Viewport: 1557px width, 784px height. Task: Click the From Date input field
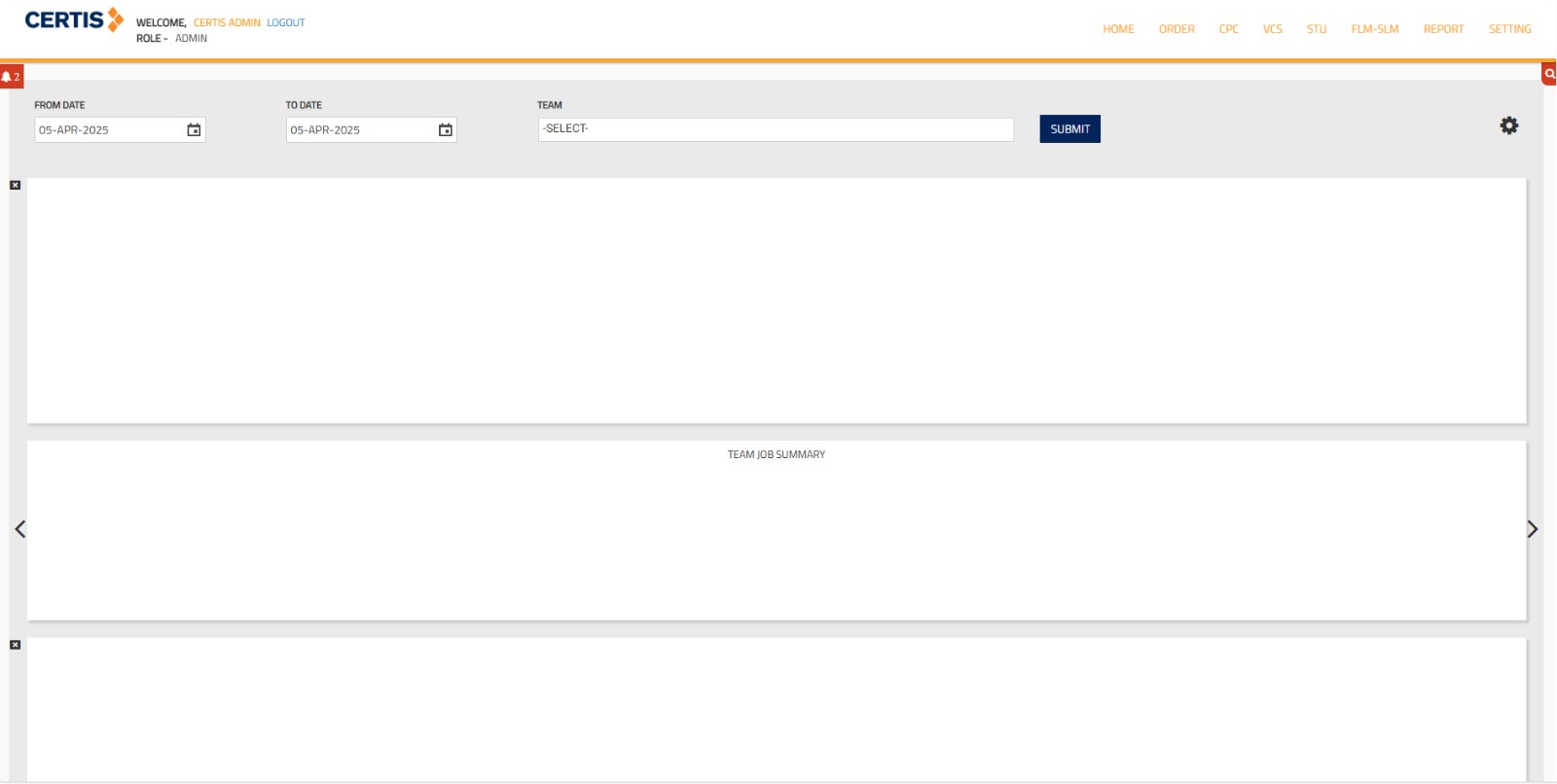(109, 130)
